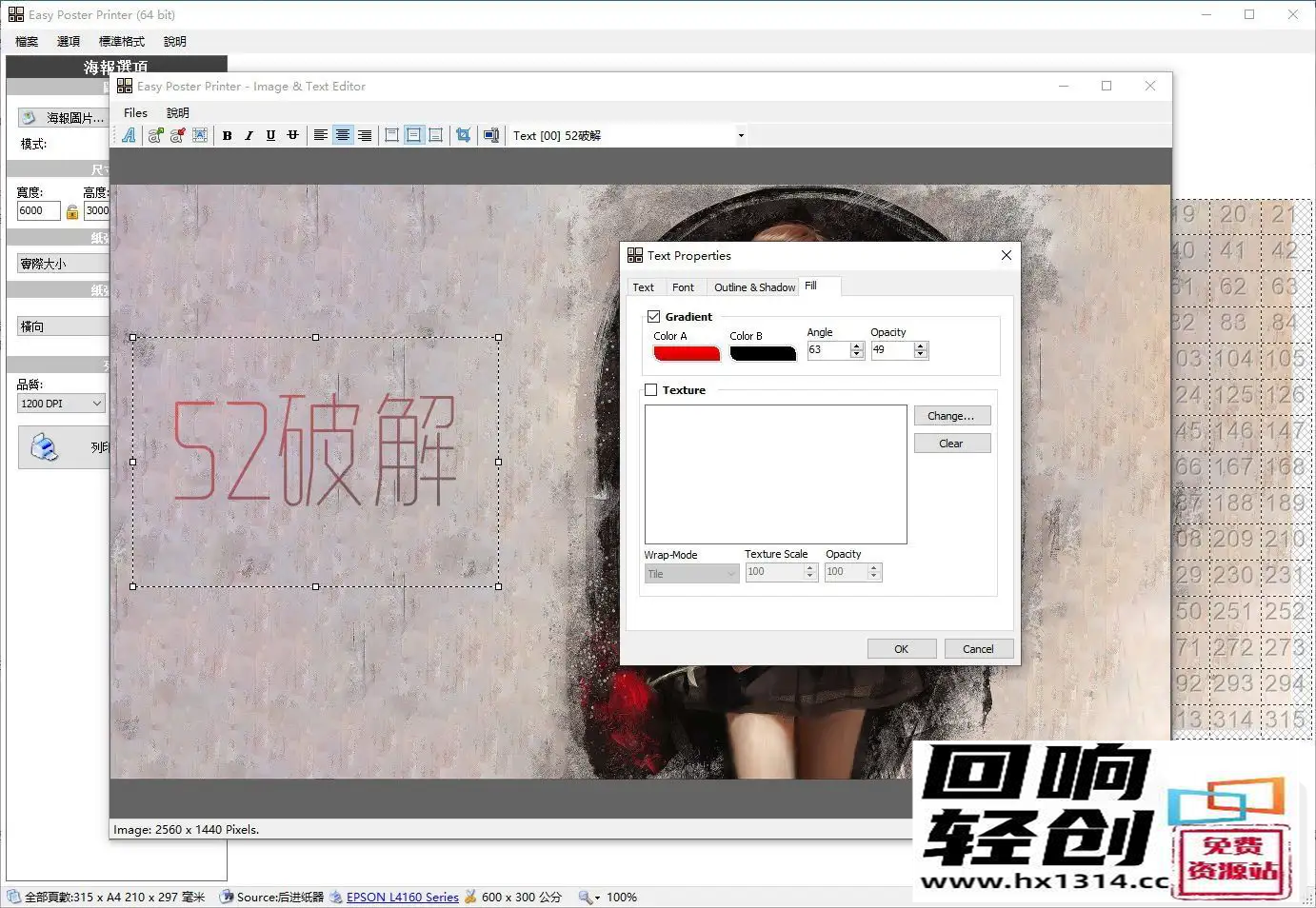Open the 選項 menu in main window
The image size is (1316, 908).
pos(69,42)
